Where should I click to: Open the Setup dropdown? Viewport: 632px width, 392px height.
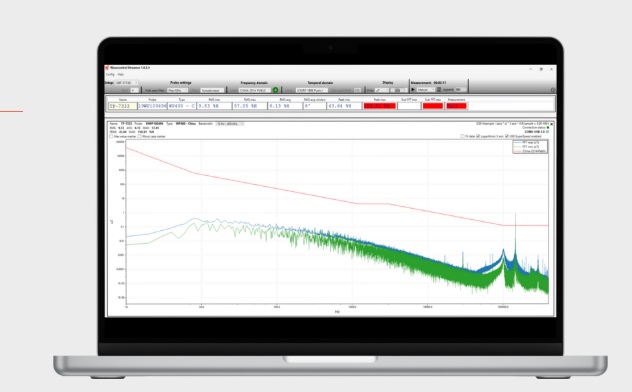(127, 83)
